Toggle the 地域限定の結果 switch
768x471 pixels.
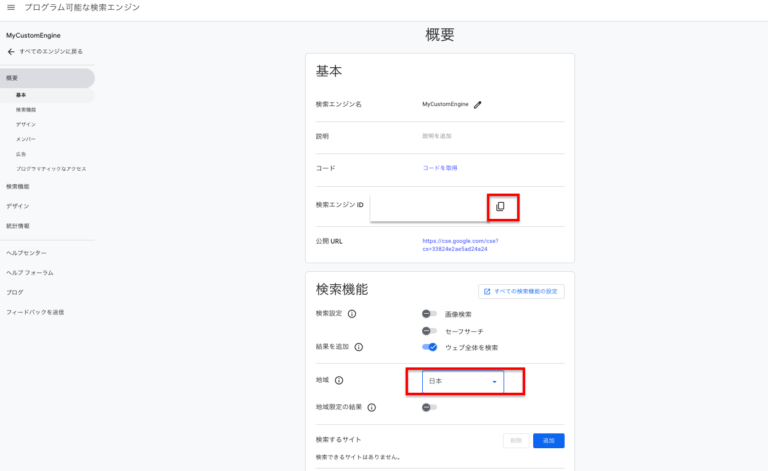coord(429,408)
